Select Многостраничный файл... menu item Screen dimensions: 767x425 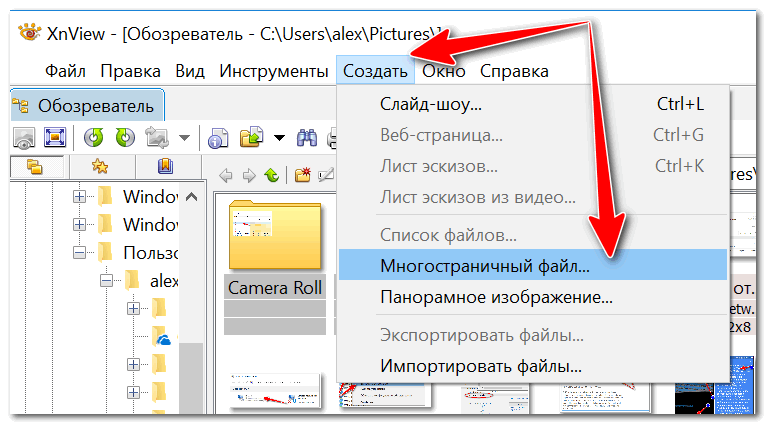[x=533, y=265]
